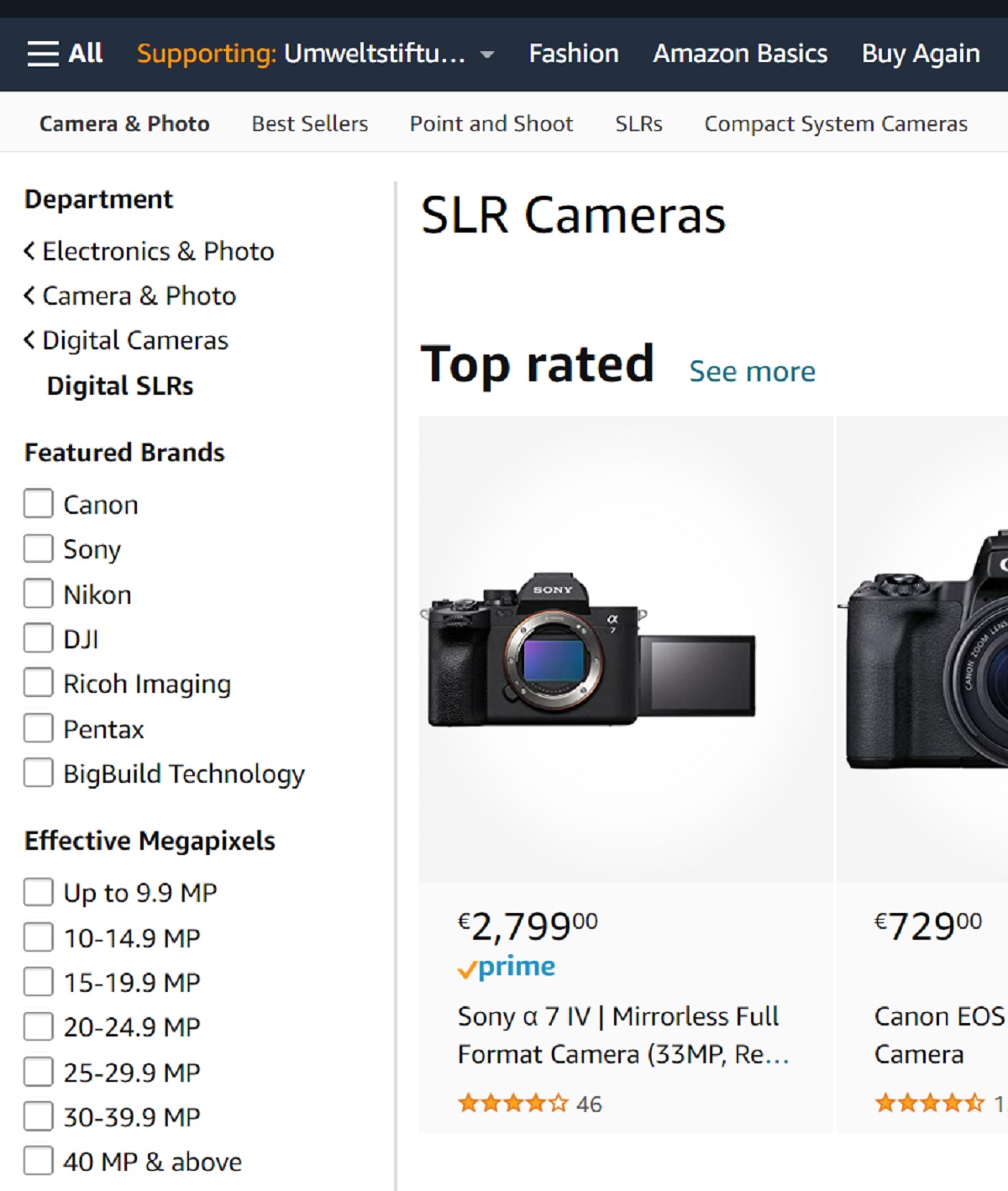Open the Canon EOS Camera product title

939,1035
